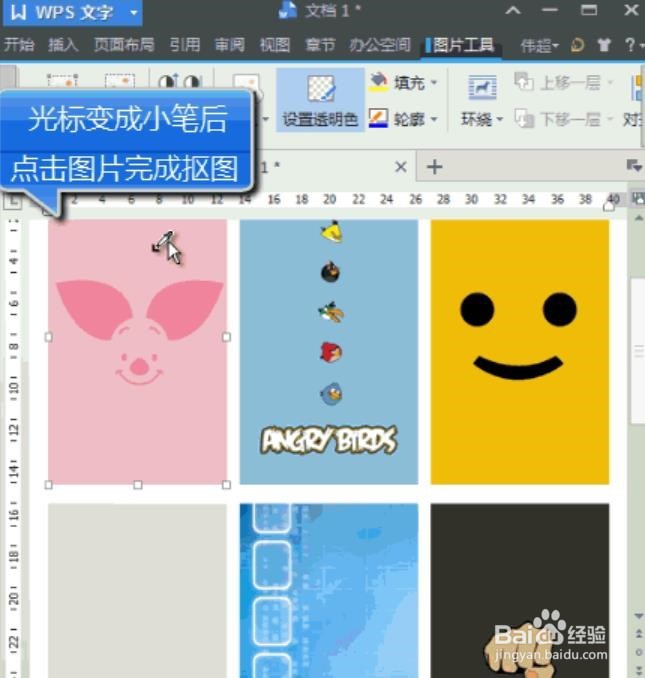This screenshot has width=645, height=678.
Task: Open the 视图 ribbon tab
Action: tap(275, 45)
